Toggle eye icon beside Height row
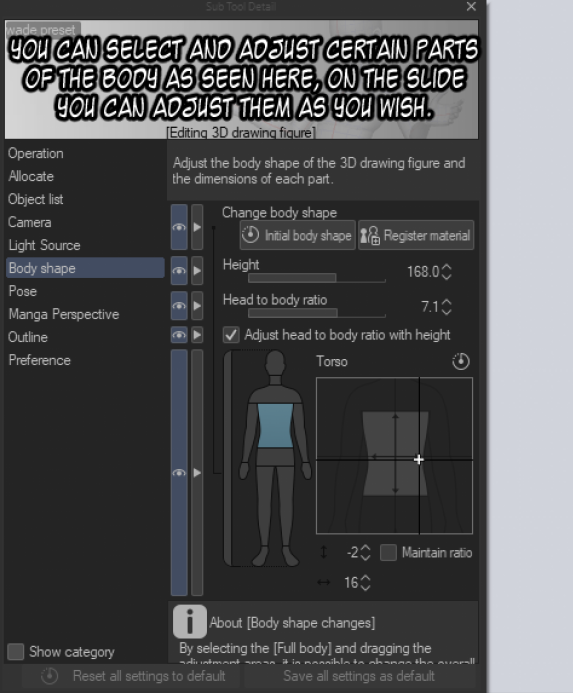Image resolution: width=573 pixels, height=693 pixels. pos(179,270)
